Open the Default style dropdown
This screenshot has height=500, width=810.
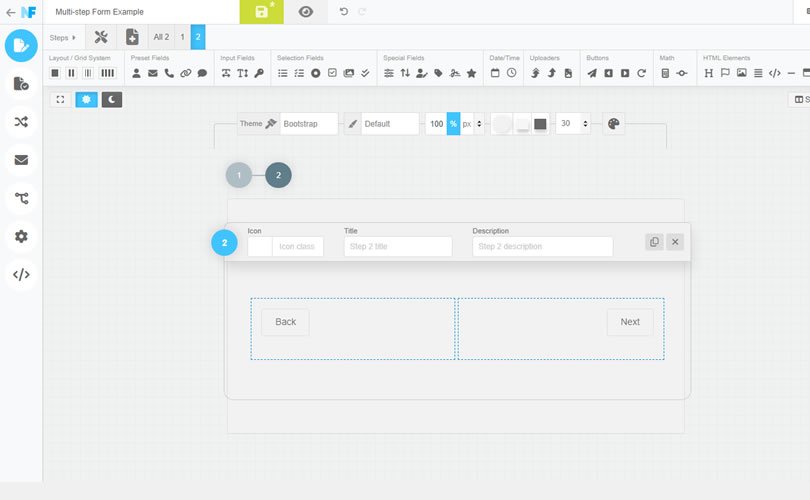tap(390, 124)
